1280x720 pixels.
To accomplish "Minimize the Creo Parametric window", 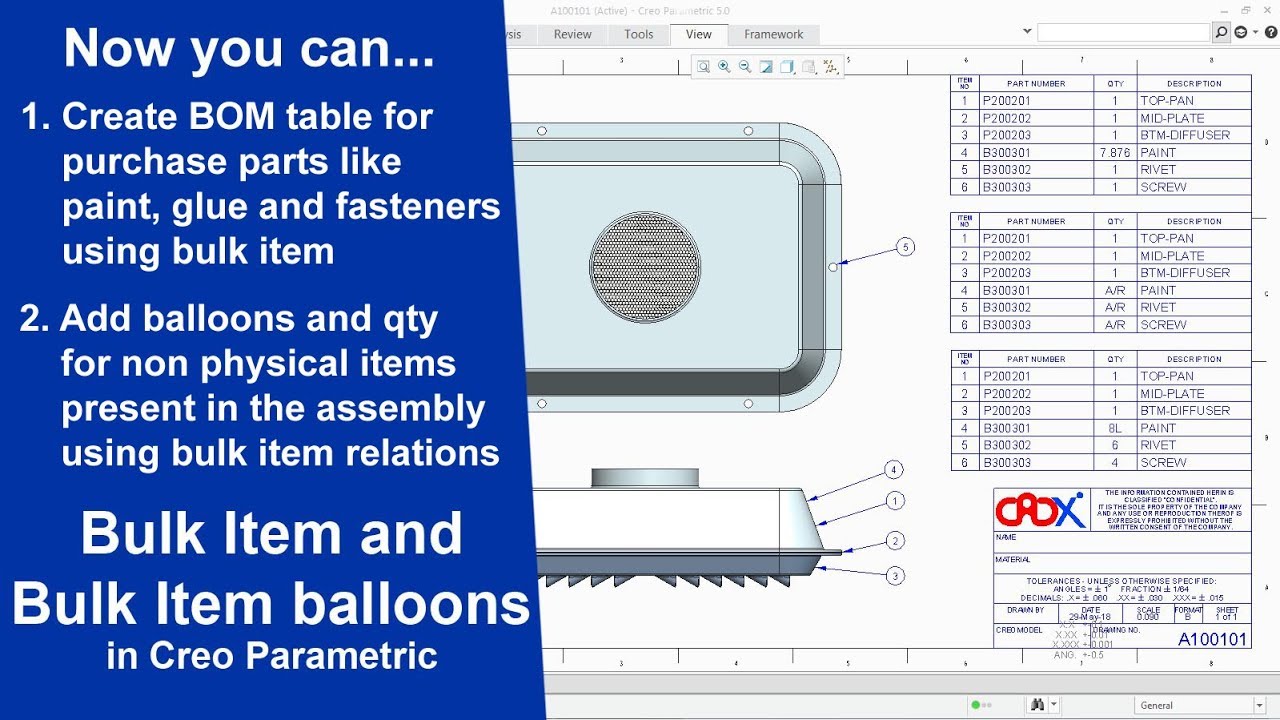I will [1226, 10].
